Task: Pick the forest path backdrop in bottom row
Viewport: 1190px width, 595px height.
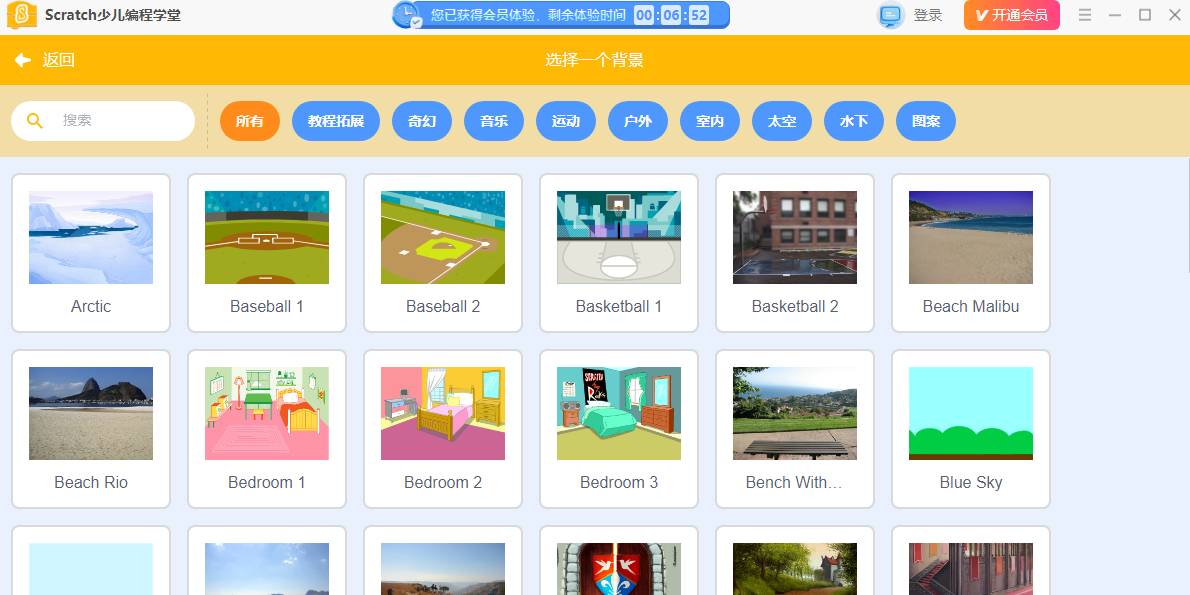Action: coord(795,568)
